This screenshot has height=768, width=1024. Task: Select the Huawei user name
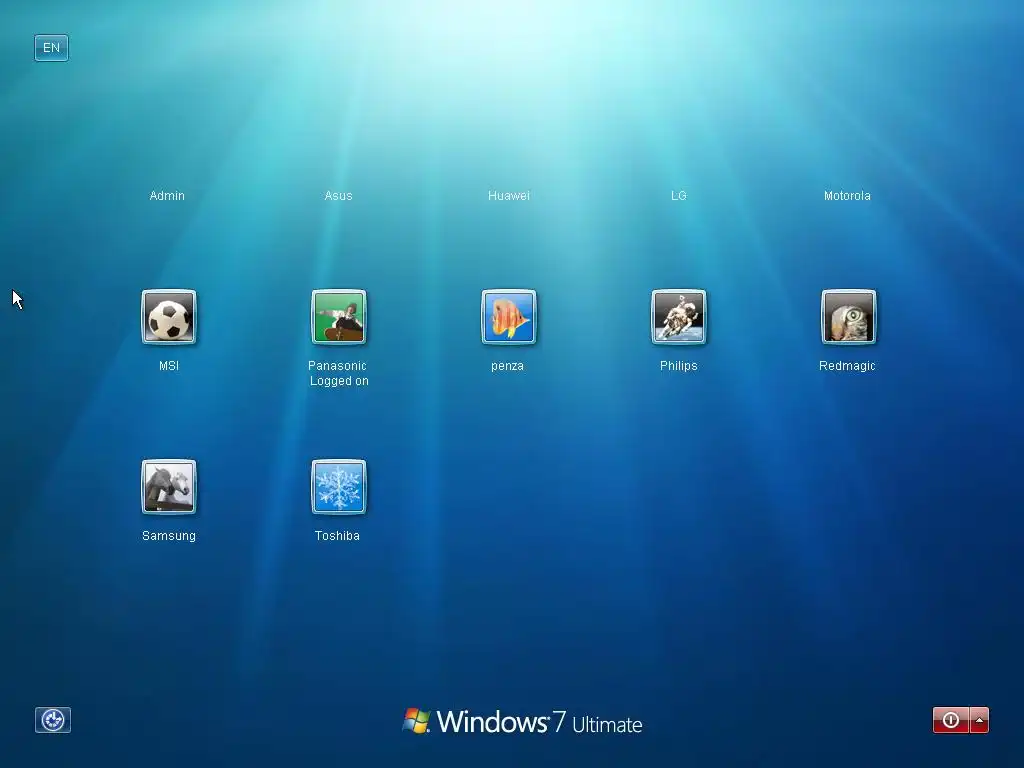tap(509, 195)
